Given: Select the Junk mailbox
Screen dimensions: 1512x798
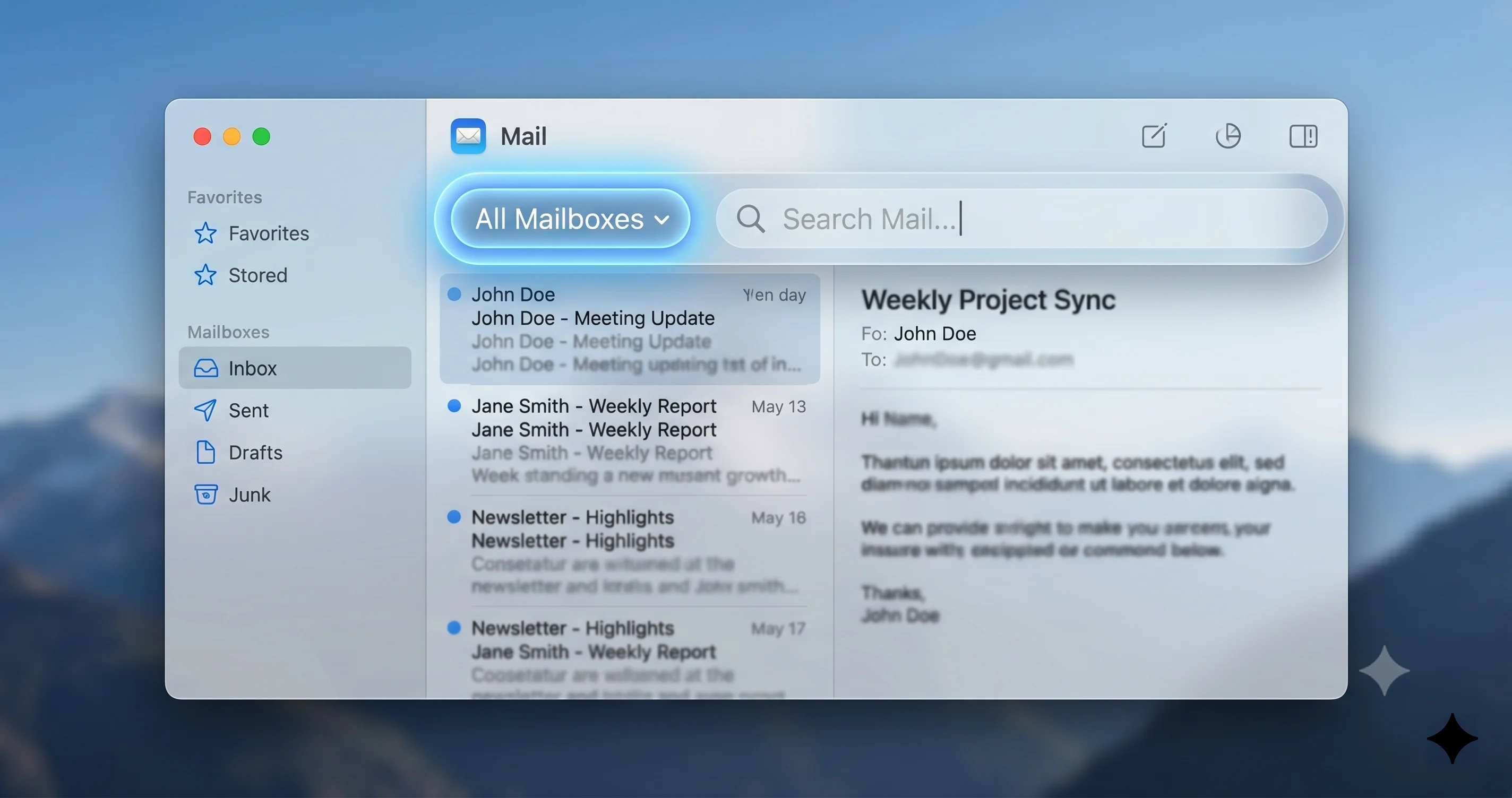Looking at the screenshot, I should [x=295, y=494].
